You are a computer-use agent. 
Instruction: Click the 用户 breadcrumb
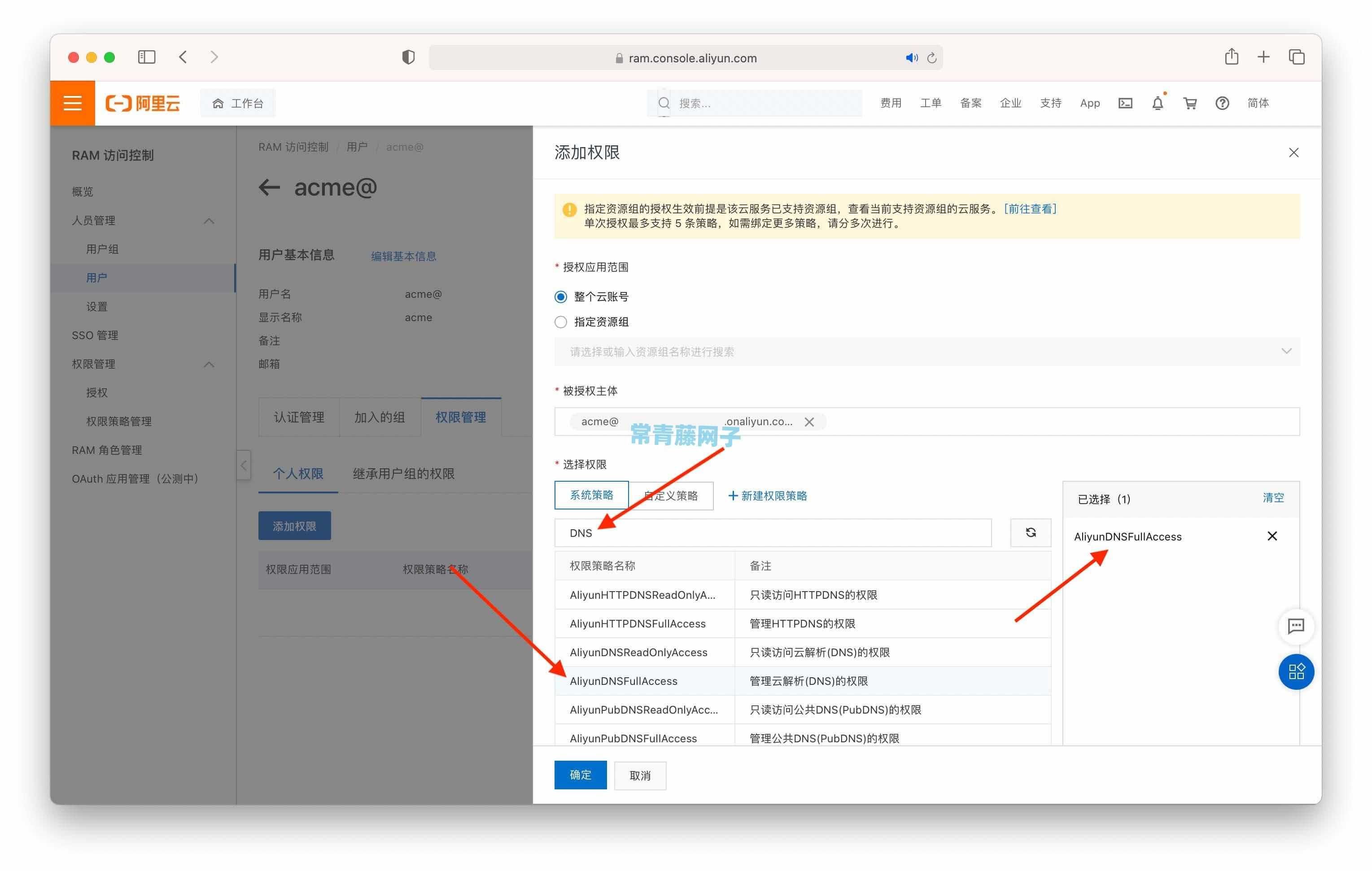(357, 147)
